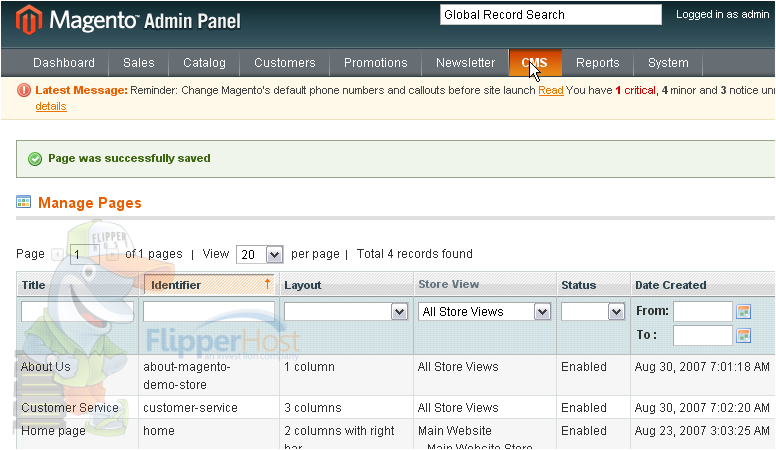Open the All Store Views filter dropdown
Screen dimensions: 776x450
485,312
